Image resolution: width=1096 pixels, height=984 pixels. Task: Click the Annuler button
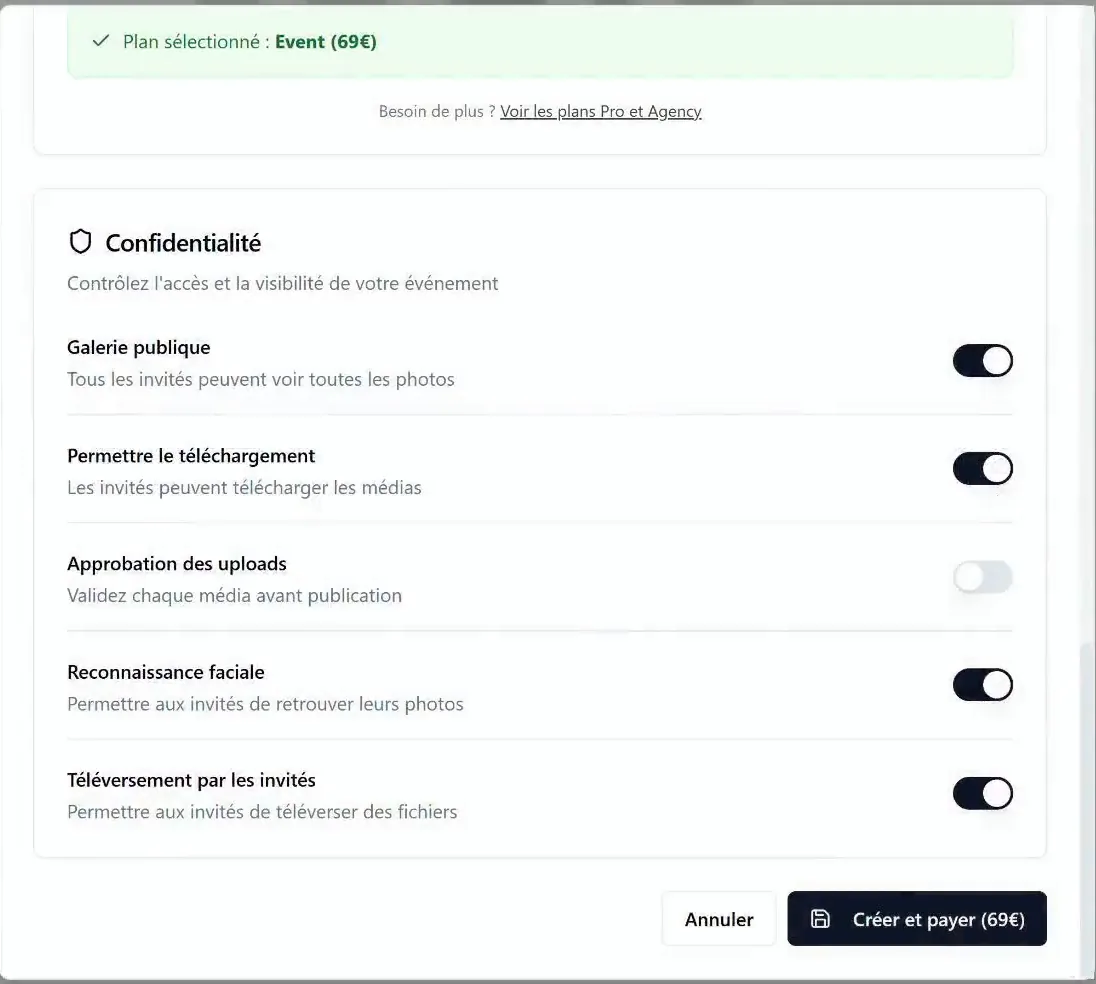[719, 919]
